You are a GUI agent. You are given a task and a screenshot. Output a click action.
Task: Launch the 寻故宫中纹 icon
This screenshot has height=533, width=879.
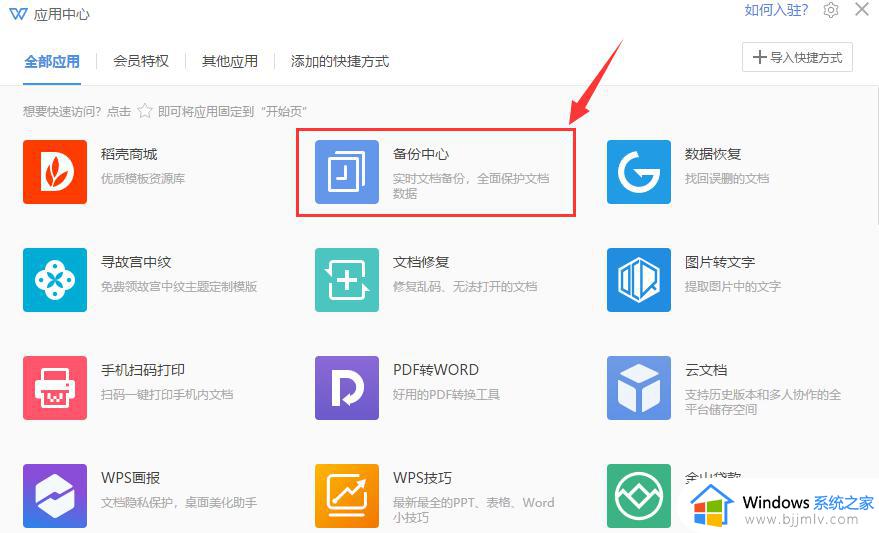55,280
